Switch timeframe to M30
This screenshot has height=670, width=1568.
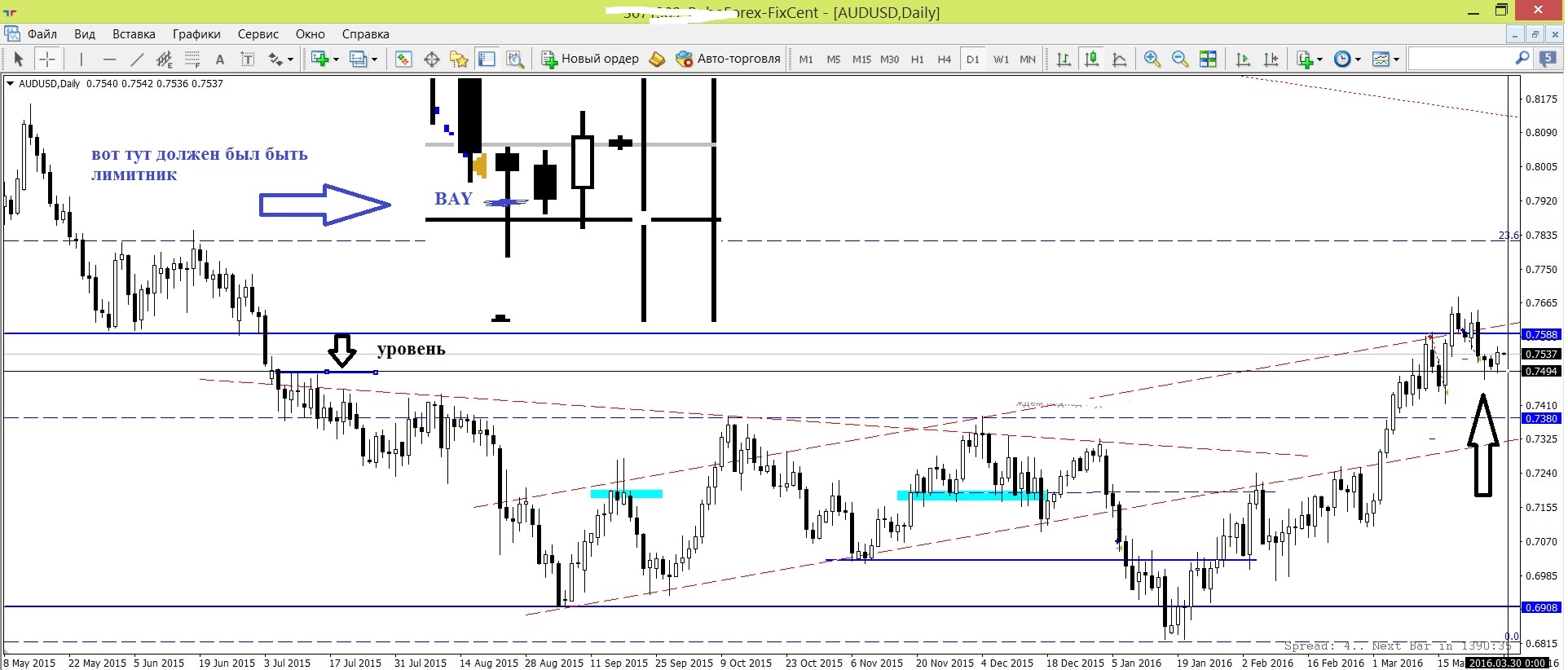pyautogui.click(x=889, y=59)
